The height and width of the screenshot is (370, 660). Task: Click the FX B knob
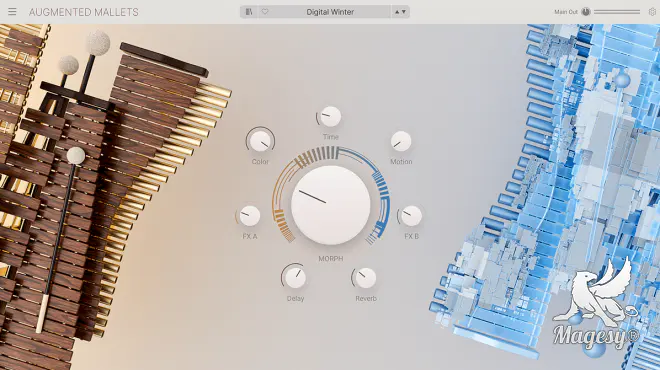tap(411, 216)
